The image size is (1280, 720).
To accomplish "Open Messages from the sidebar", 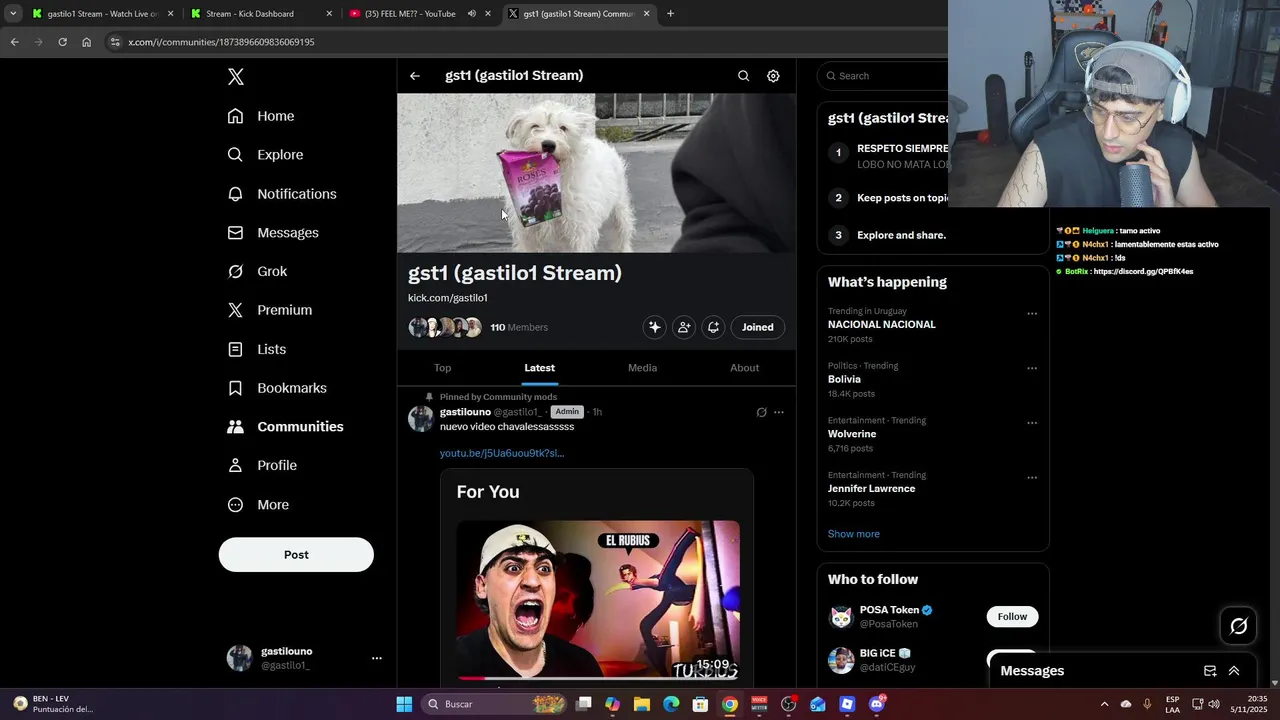I will pyautogui.click(x=273, y=233).
